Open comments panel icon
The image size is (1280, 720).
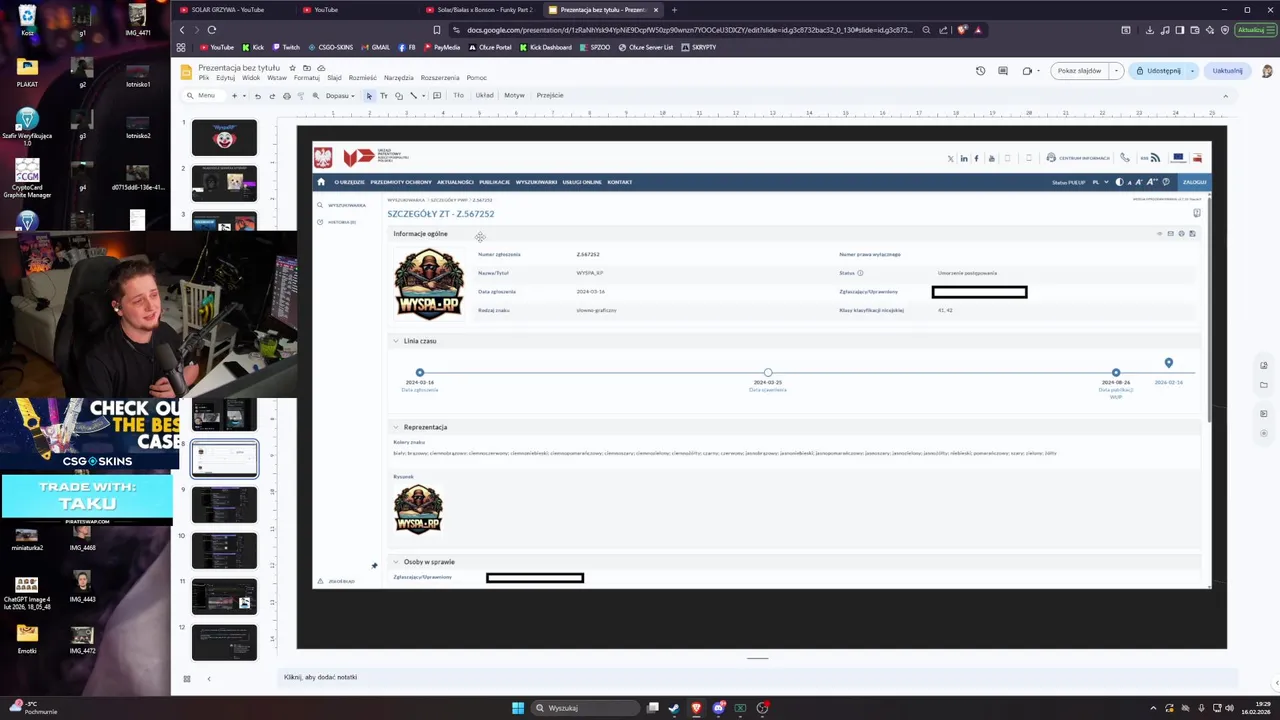pos(1003,71)
